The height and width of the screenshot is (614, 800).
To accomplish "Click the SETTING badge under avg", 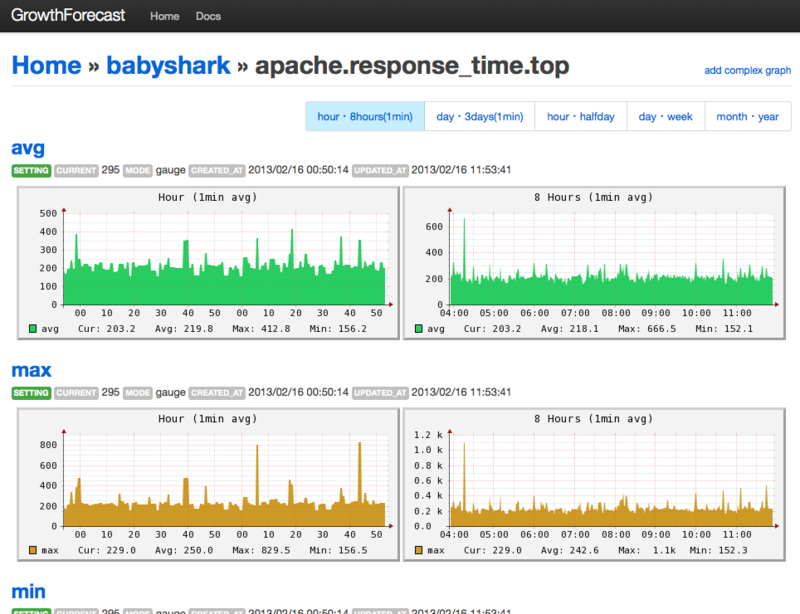I will pos(31,170).
